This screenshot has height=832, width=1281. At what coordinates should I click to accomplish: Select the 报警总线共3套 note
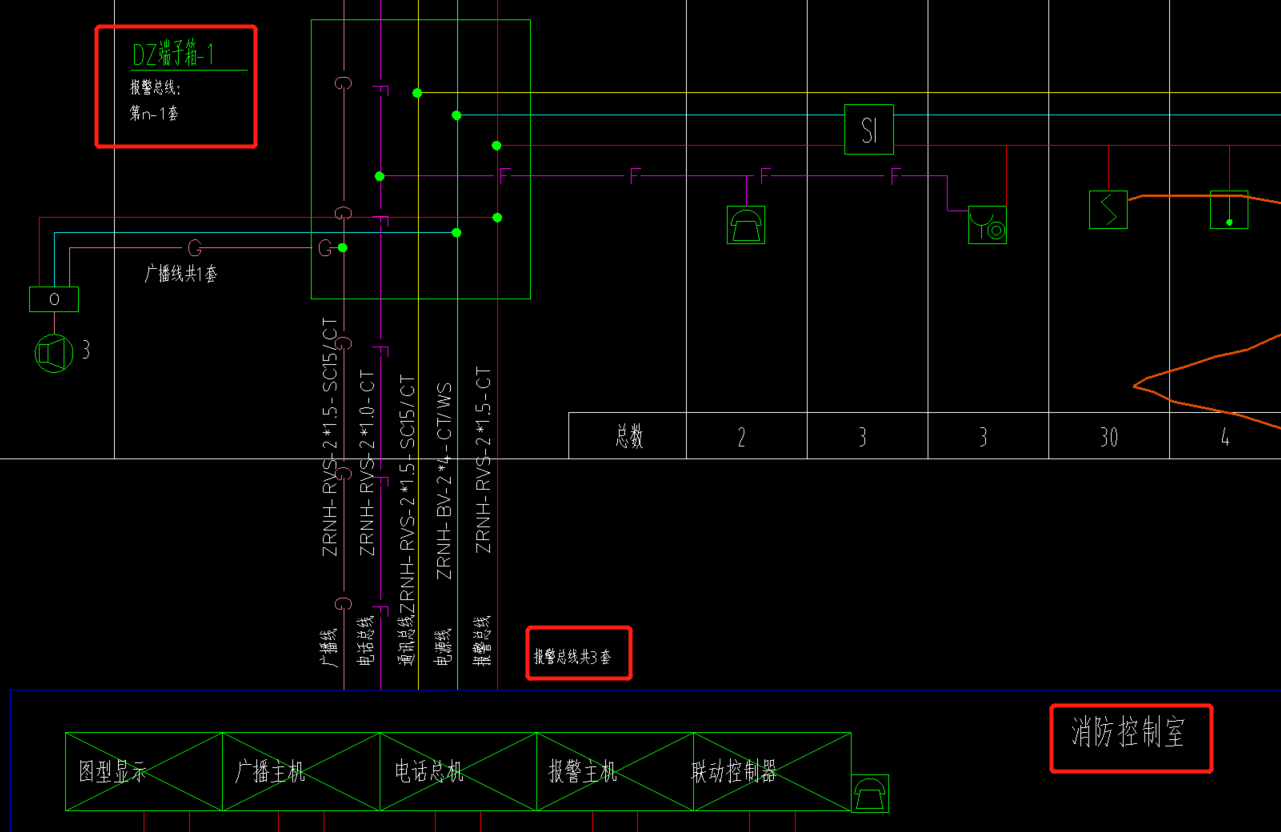click(572, 657)
